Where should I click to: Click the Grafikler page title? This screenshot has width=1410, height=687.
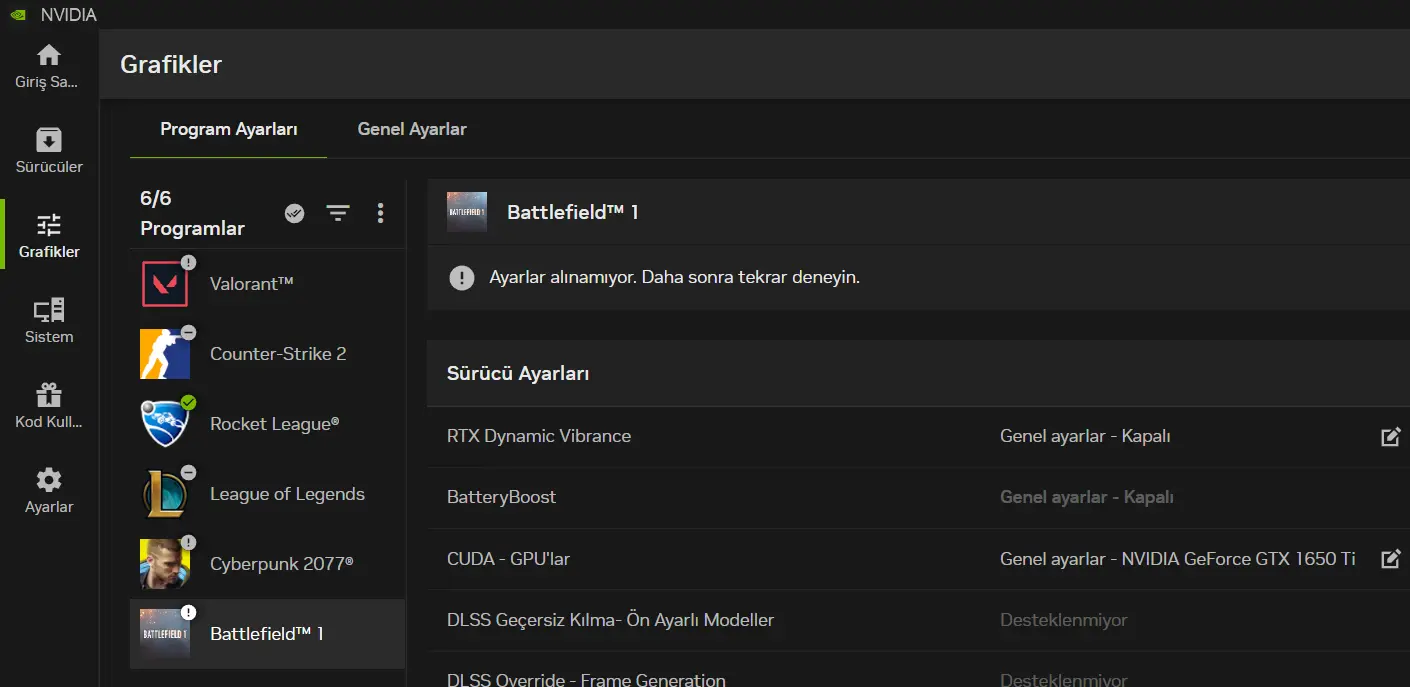(171, 65)
